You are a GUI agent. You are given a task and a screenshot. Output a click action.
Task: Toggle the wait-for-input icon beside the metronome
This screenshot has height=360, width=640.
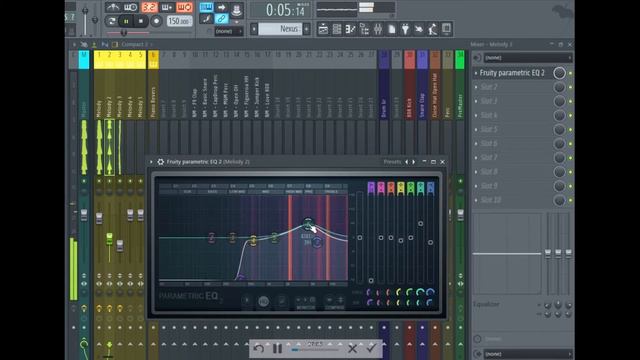pos(130,7)
